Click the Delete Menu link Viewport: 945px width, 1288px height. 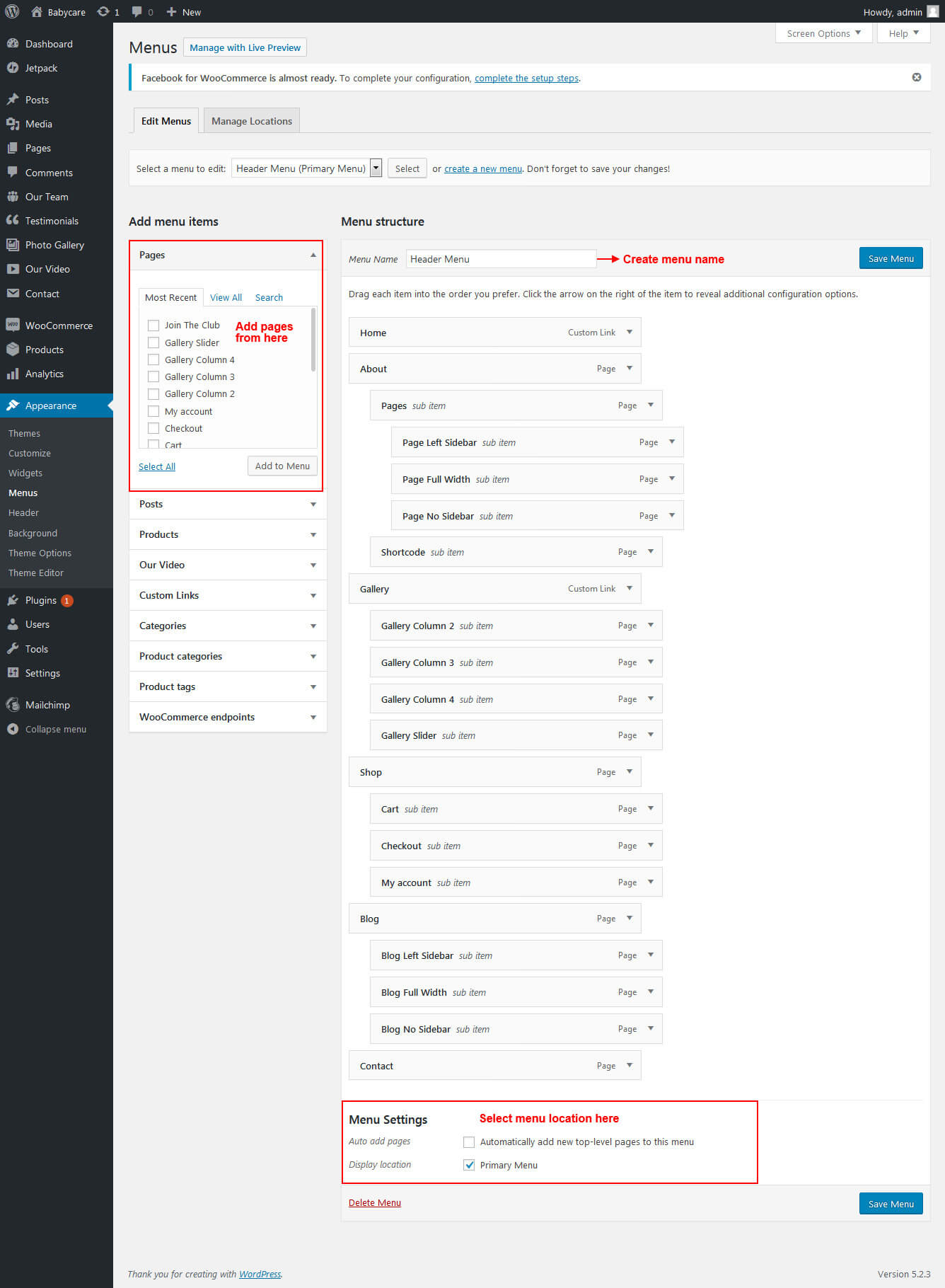(x=375, y=1202)
